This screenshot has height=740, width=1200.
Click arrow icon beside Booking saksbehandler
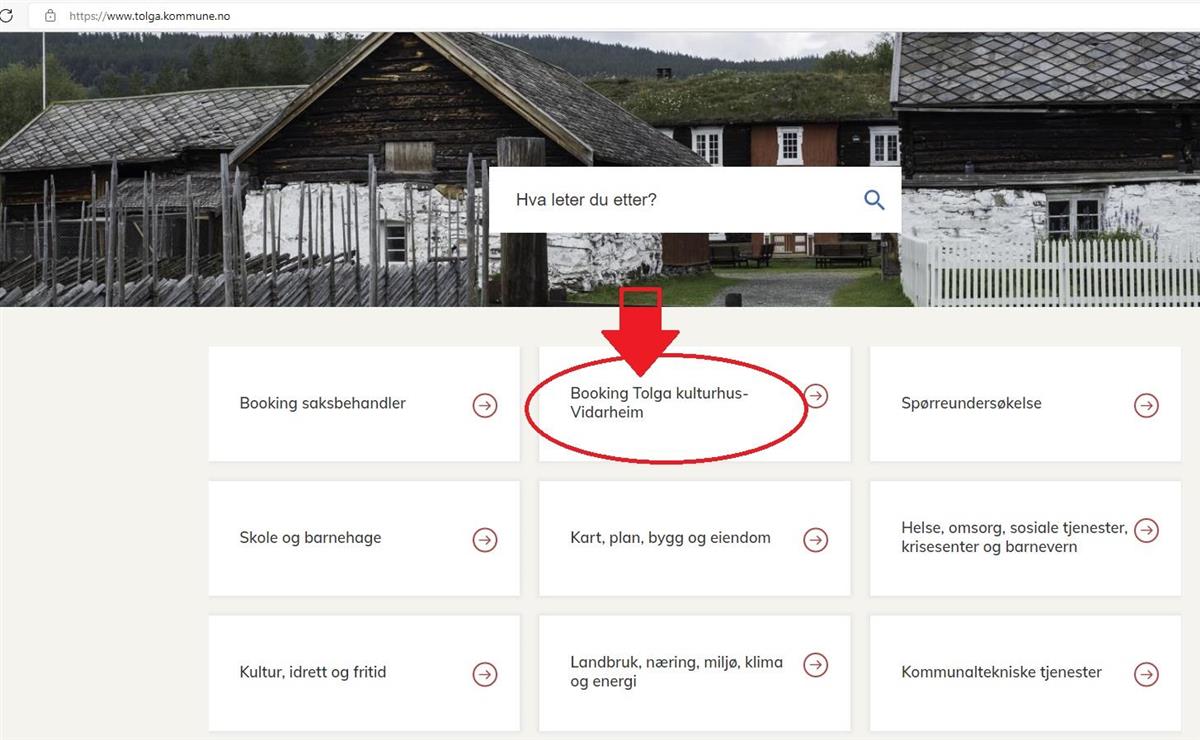[x=485, y=405]
